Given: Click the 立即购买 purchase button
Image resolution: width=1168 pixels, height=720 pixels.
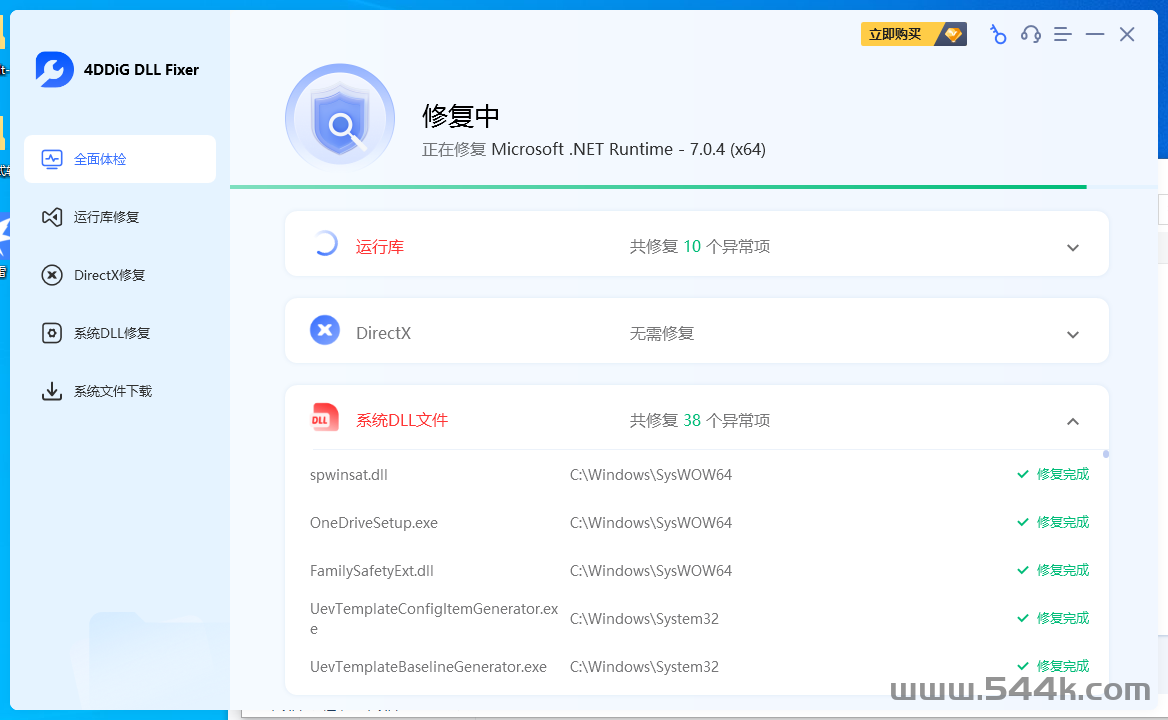Looking at the screenshot, I should pyautogui.click(x=913, y=35).
